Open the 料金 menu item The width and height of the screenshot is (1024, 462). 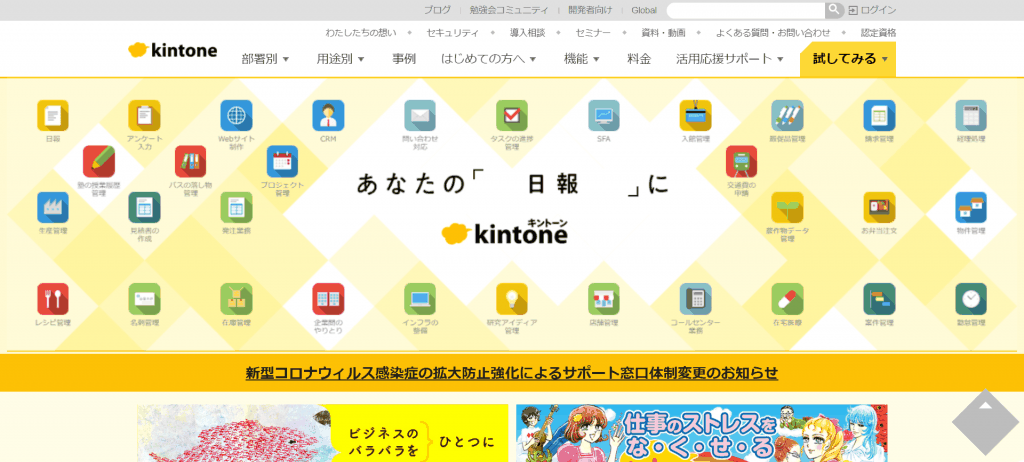pyautogui.click(x=639, y=59)
